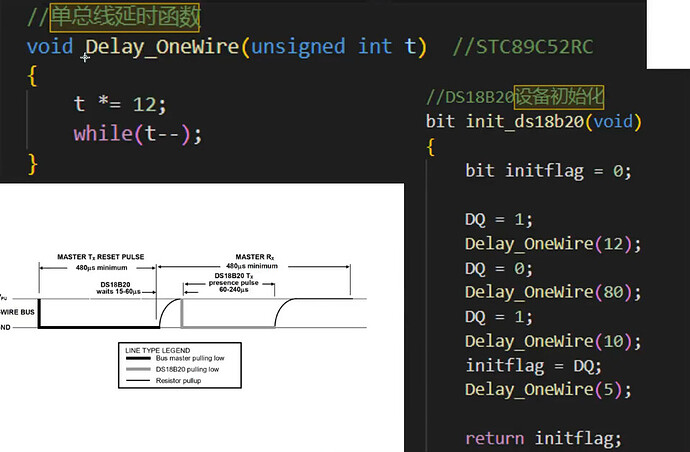Click the highlighted Chinese comment above Delay_OneWire

(125, 18)
